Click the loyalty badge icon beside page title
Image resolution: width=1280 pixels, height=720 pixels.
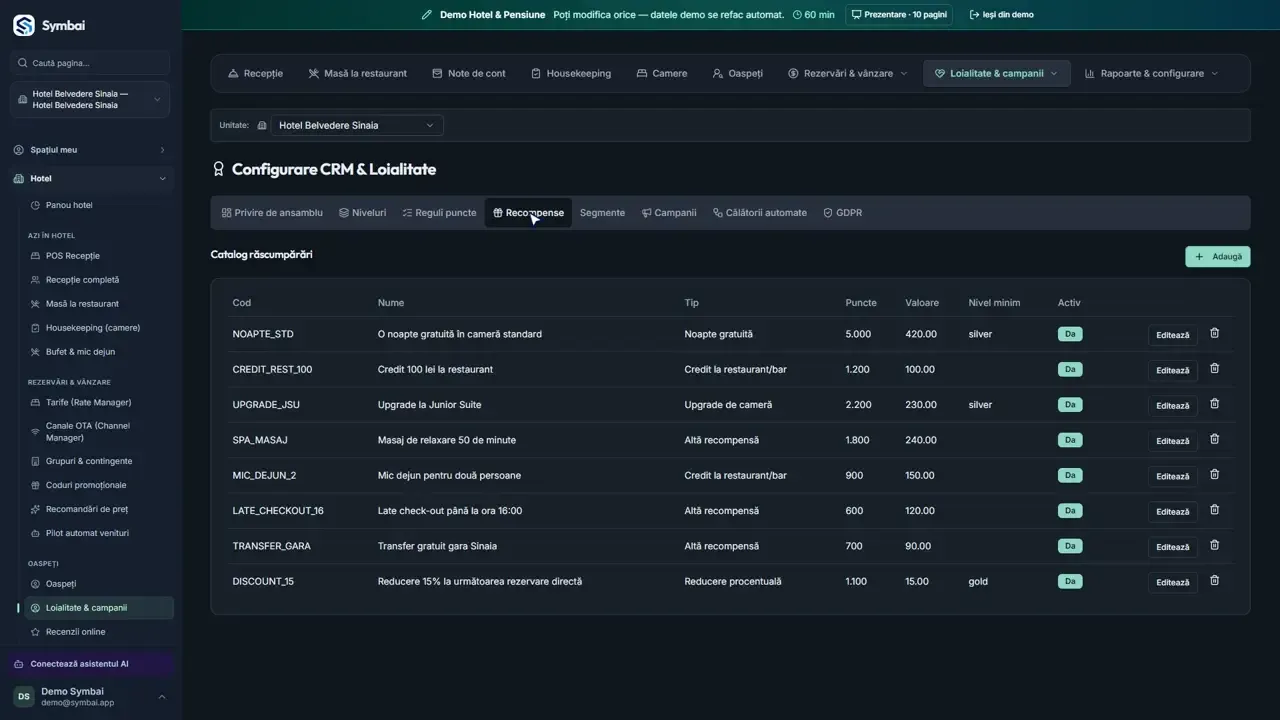click(218, 169)
